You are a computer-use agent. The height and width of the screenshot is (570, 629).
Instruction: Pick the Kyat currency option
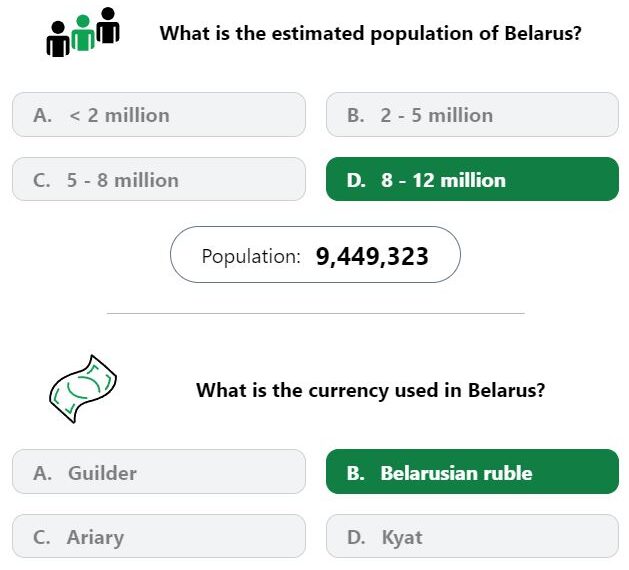[472, 536]
